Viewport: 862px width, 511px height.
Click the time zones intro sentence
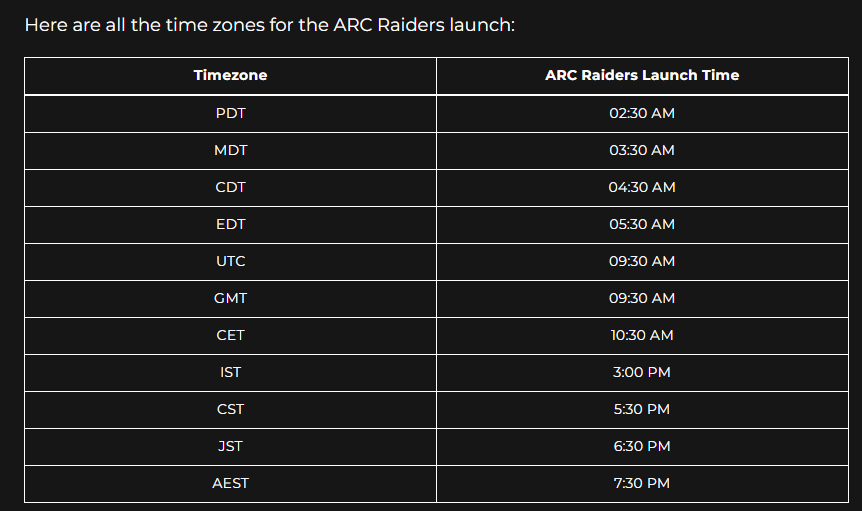[269, 24]
